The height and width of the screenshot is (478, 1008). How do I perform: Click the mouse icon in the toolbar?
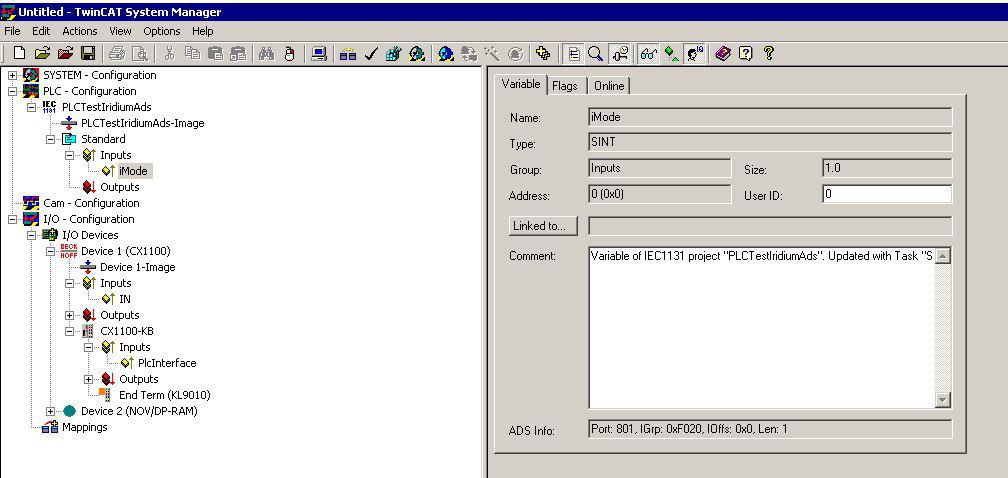click(289, 54)
